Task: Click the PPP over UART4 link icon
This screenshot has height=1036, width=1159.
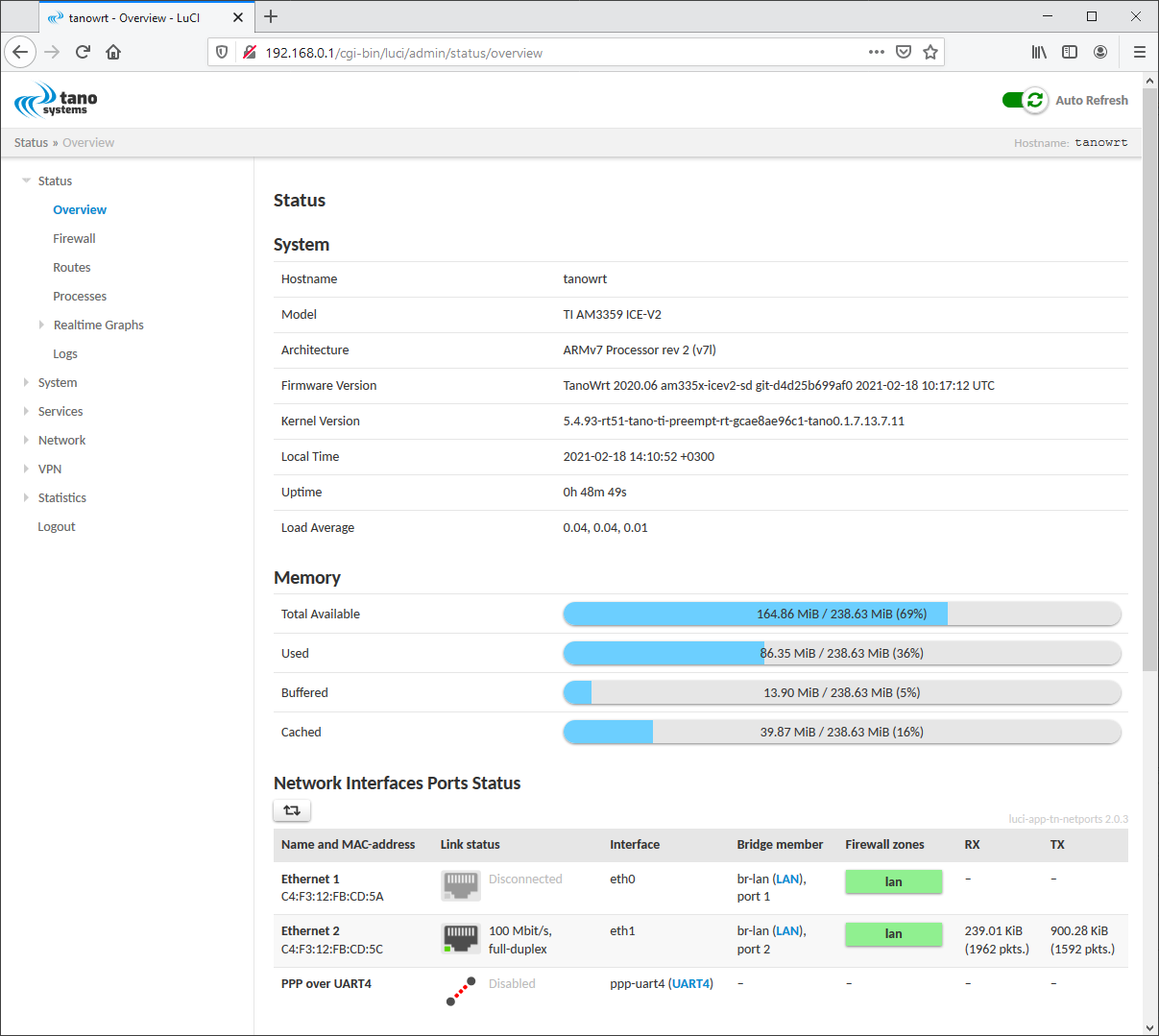Action: (461, 991)
